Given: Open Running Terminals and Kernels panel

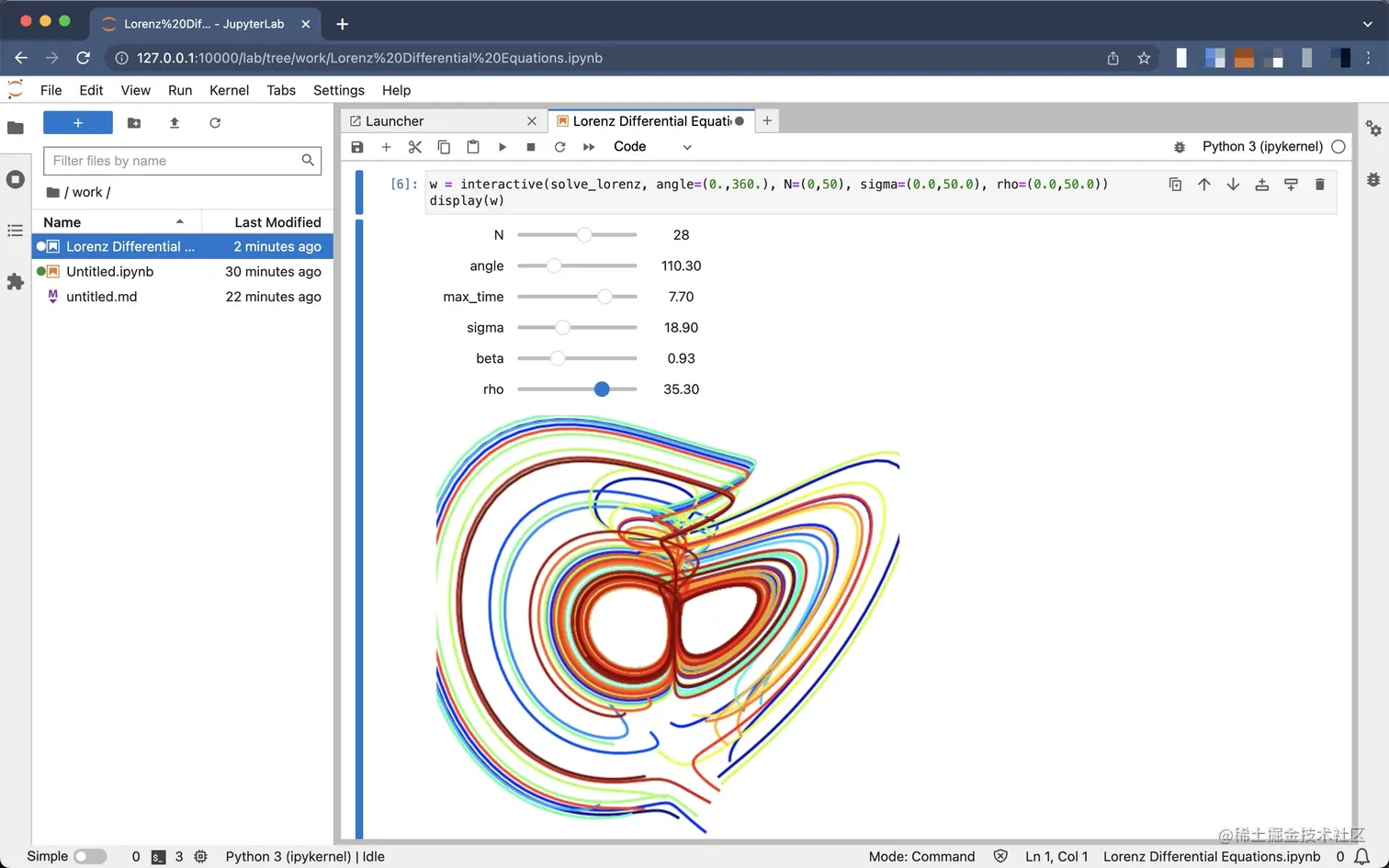Looking at the screenshot, I should click(x=16, y=179).
